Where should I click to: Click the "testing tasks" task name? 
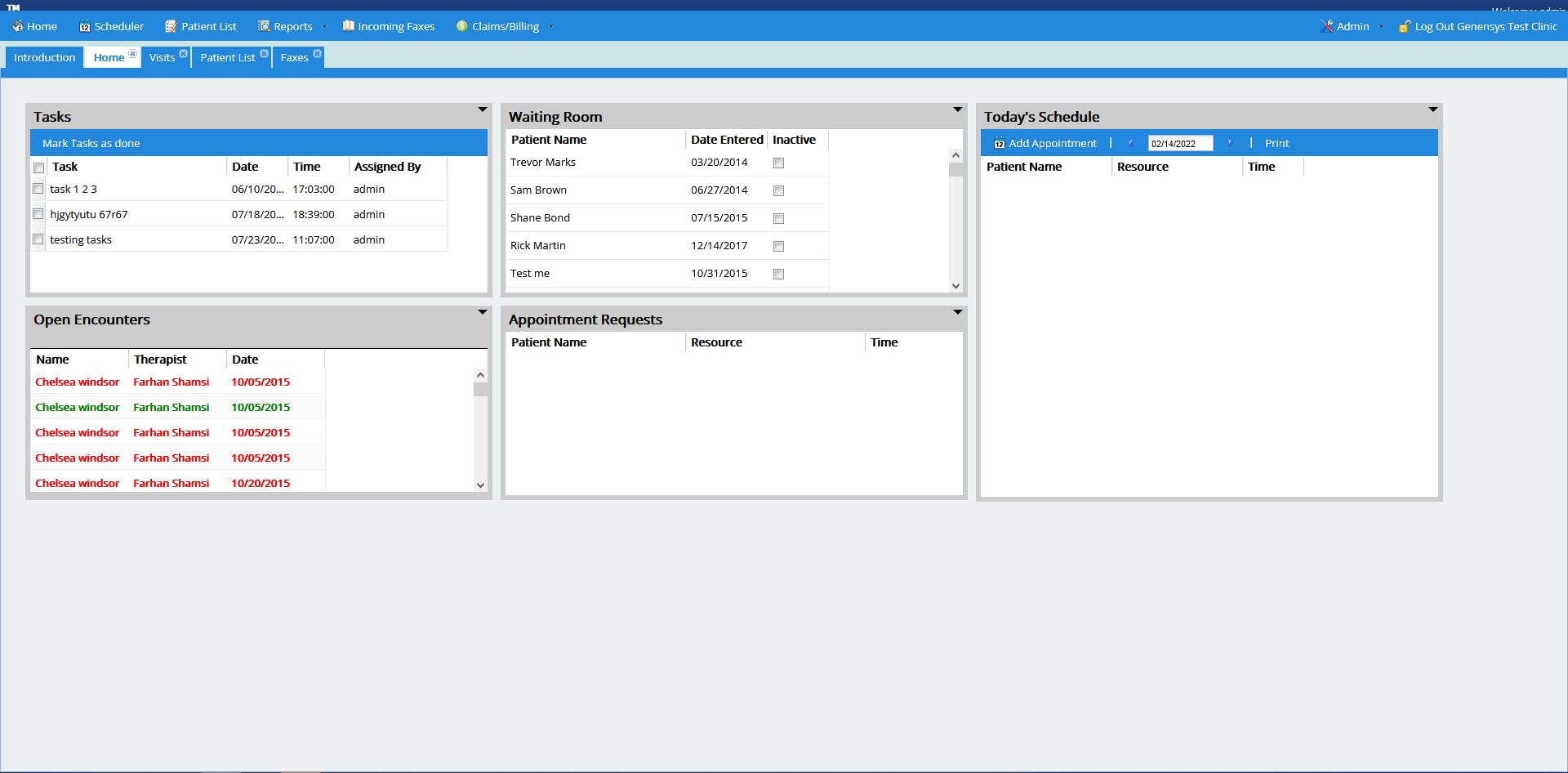coord(81,239)
